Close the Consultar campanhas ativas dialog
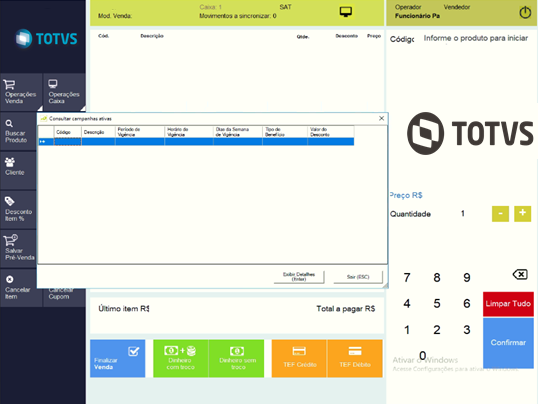This screenshot has width=538, height=404. point(382,118)
